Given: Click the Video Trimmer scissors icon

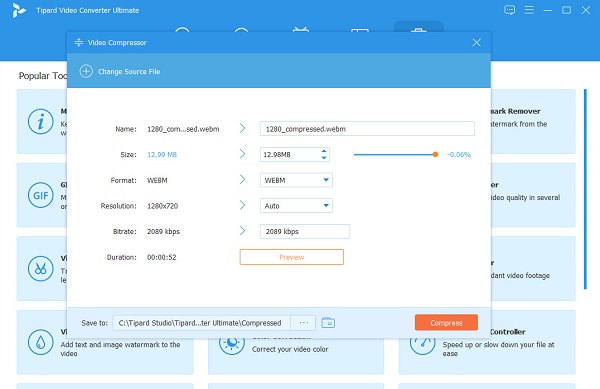Looking at the screenshot, I should 41,269.
